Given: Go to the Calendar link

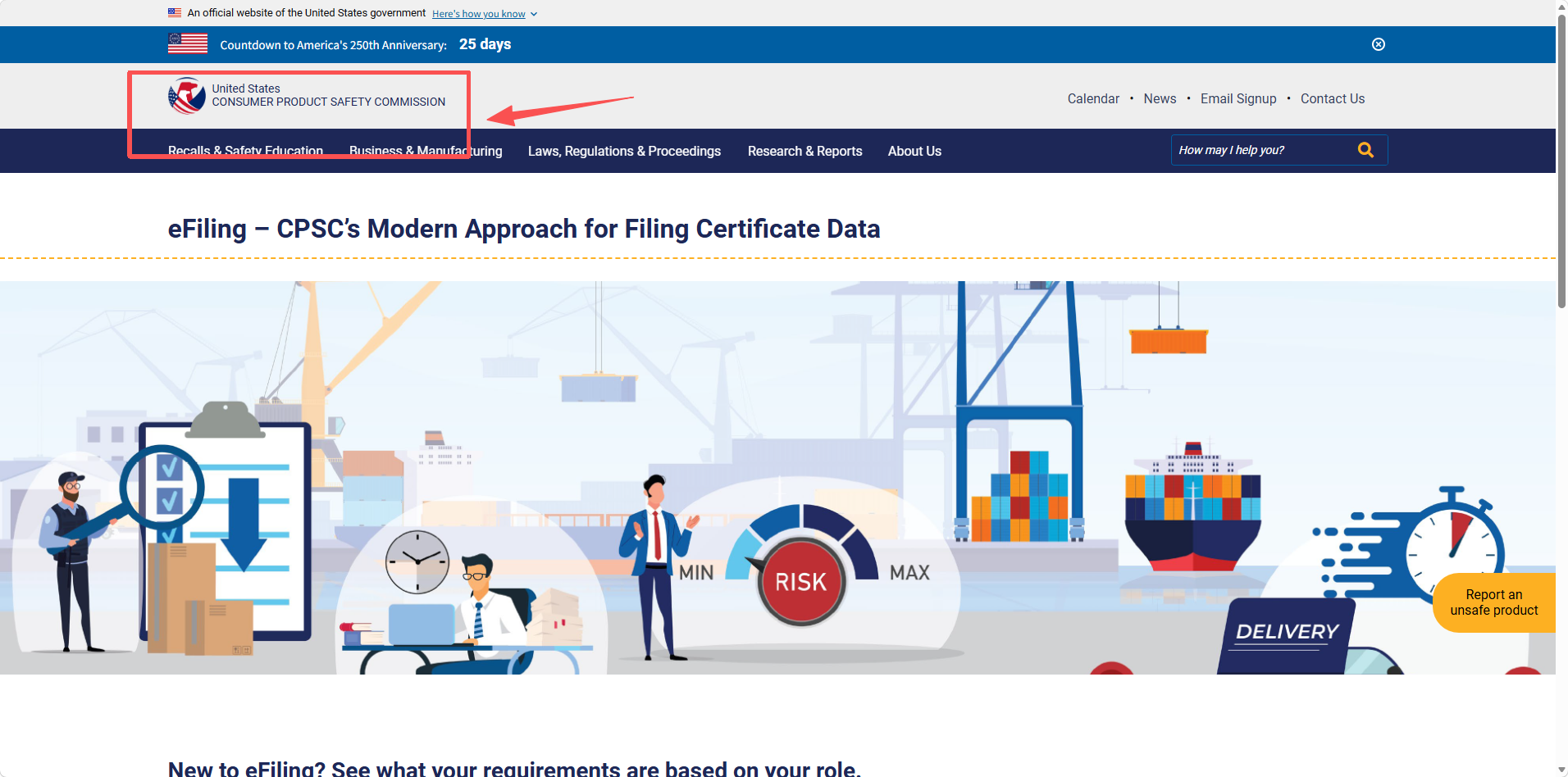Looking at the screenshot, I should click(x=1093, y=98).
